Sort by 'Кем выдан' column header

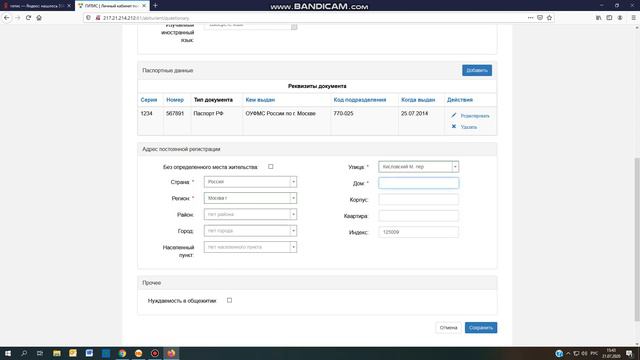pos(260,100)
